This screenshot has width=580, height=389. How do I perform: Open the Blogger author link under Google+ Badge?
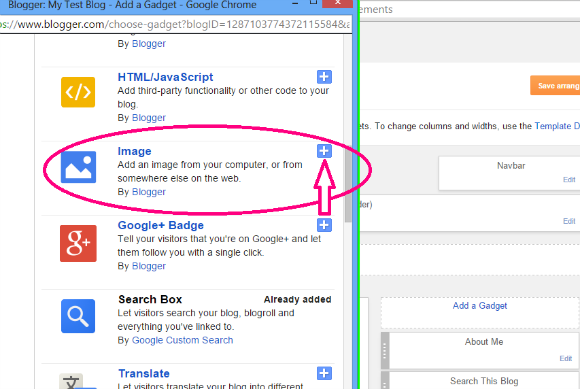[149, 266]
